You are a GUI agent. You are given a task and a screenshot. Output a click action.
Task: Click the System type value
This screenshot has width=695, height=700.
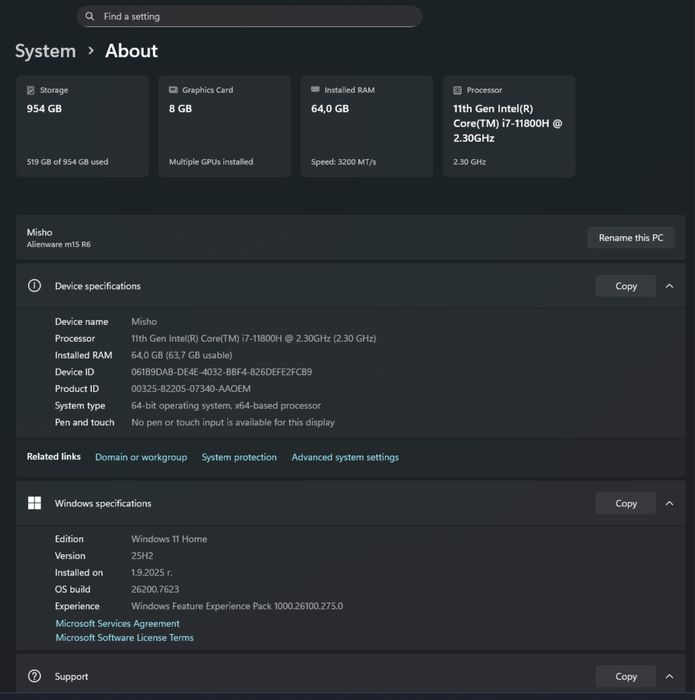(x=226, y=406)
